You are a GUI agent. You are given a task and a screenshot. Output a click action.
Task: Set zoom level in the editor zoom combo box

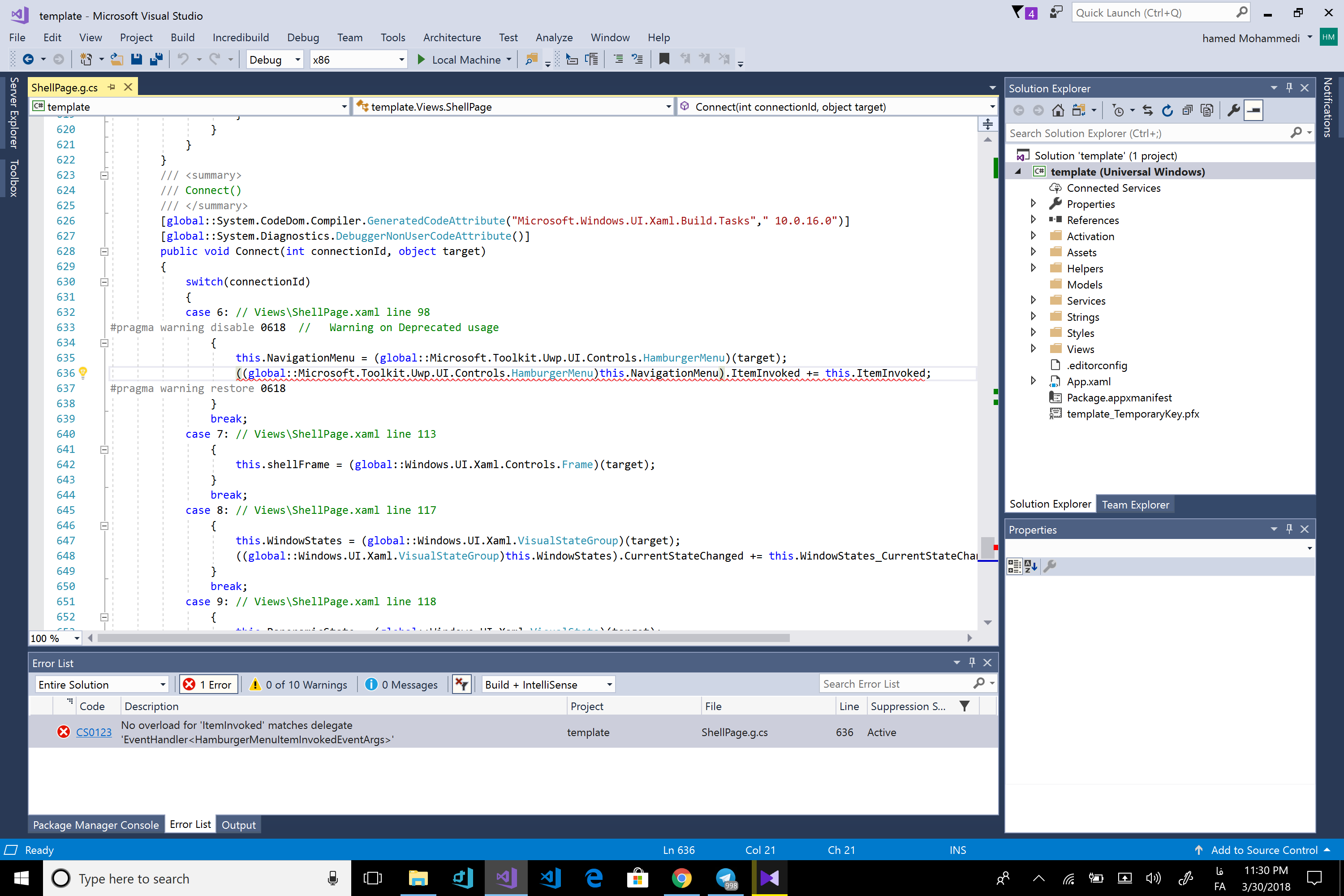(x=54, y=638)
